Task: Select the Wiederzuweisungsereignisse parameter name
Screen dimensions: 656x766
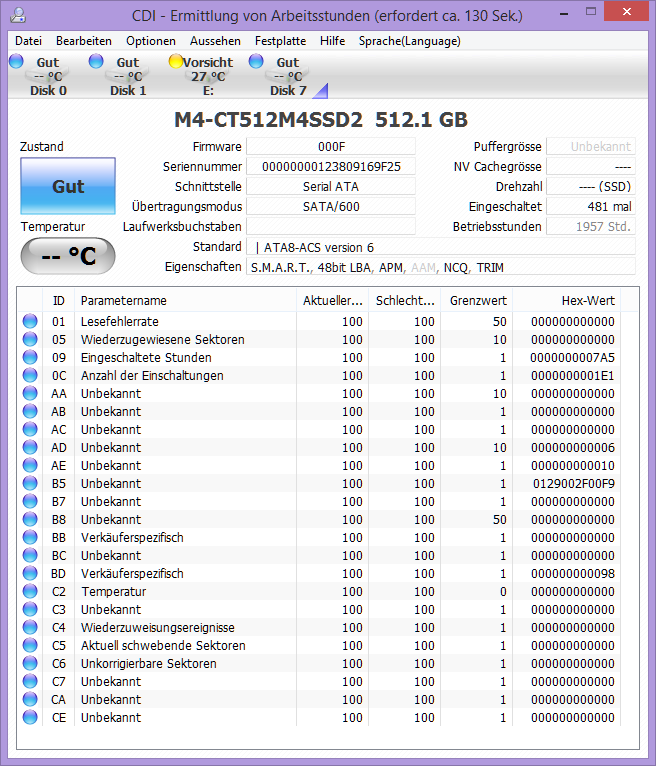Action: click(158, 628)
